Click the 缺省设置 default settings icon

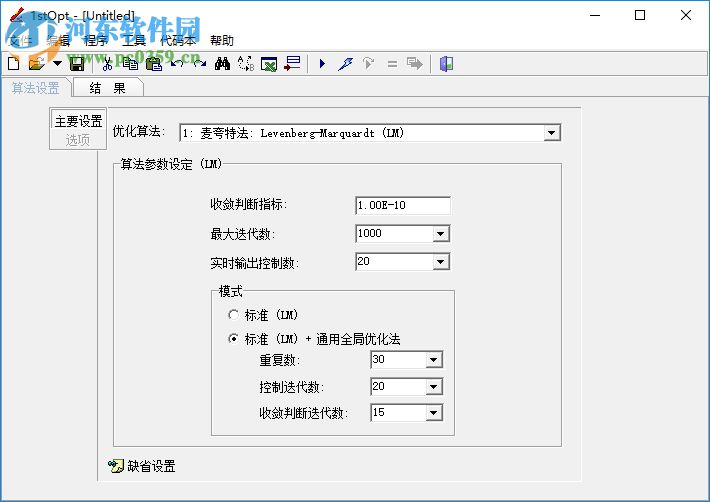pyautogui.click(x=116, y=465)
